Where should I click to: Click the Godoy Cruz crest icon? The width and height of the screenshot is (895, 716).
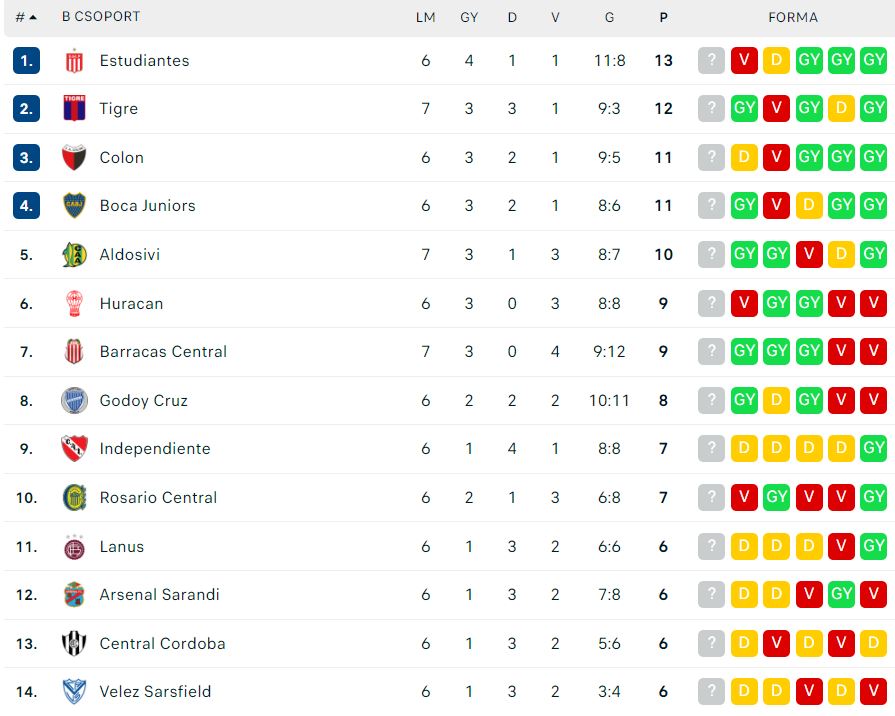[x=74, y=400]
